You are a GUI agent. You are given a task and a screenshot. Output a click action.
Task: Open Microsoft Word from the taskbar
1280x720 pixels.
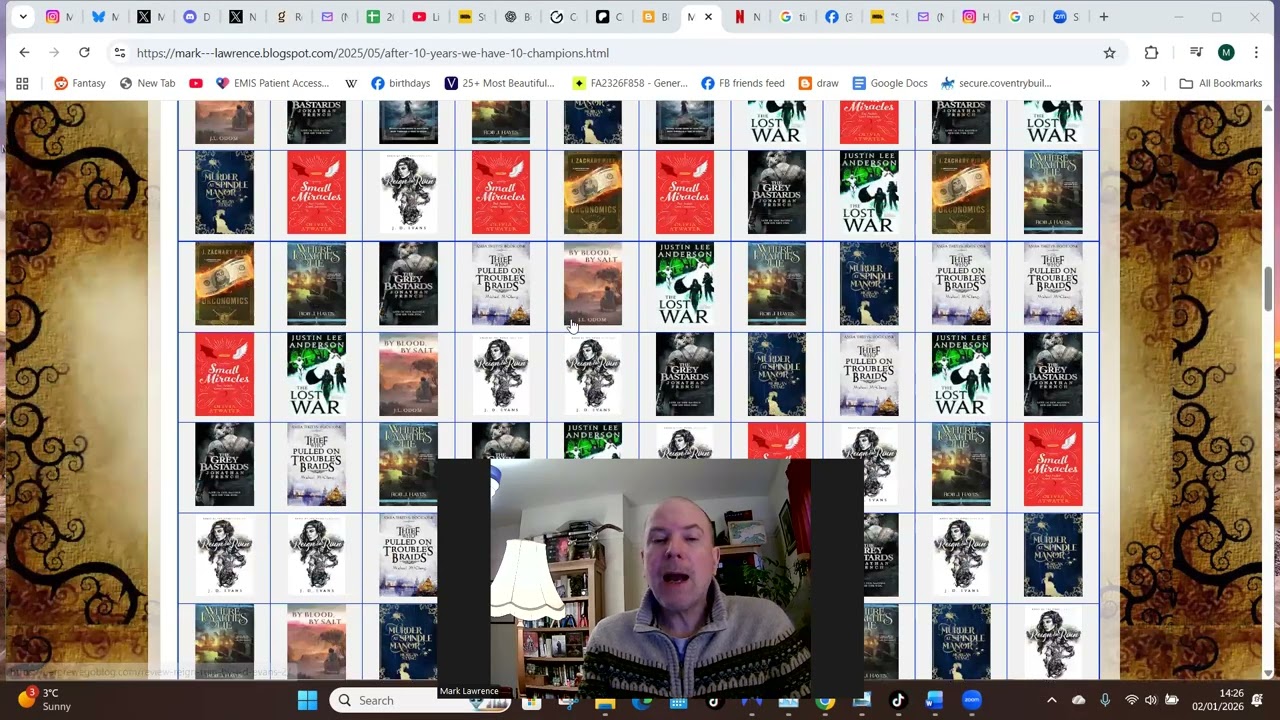pyautogui.click(x=935, y=700)
